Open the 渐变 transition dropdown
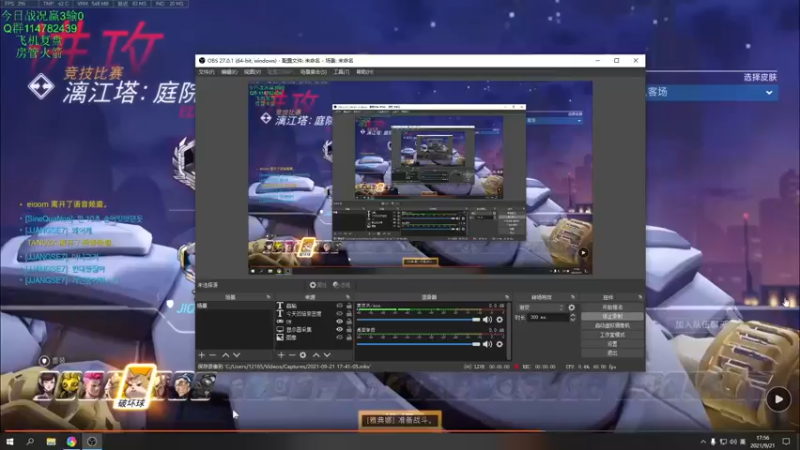Screen dimensions: 800x450 [541, 308]
